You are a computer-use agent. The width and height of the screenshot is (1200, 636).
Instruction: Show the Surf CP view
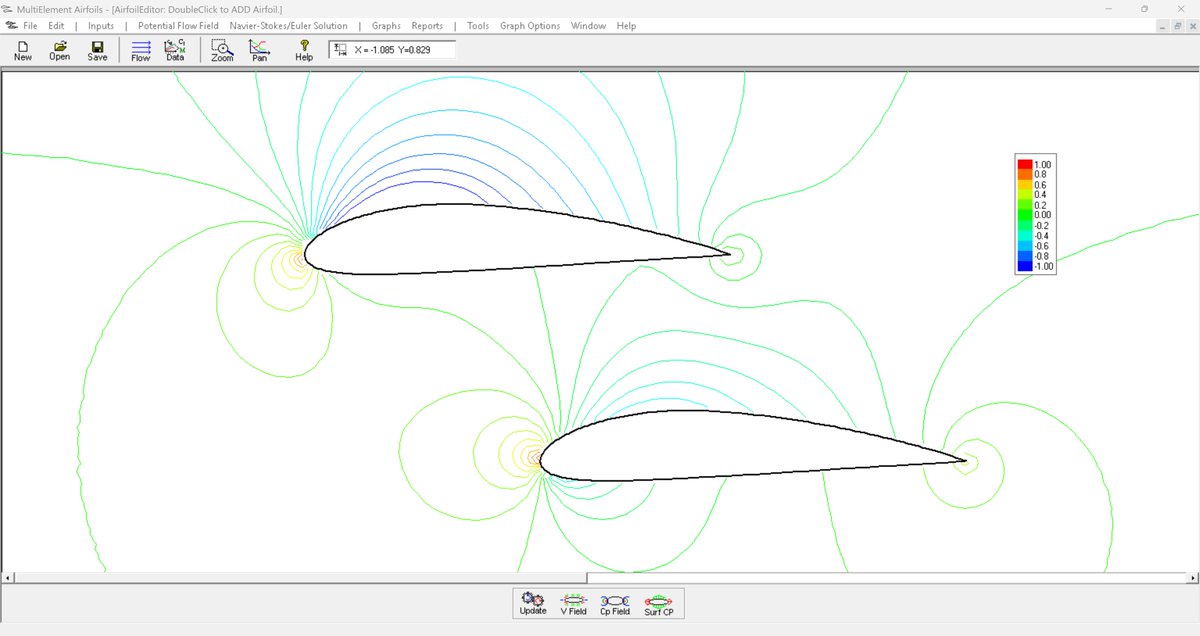click(x=659, y=604)
